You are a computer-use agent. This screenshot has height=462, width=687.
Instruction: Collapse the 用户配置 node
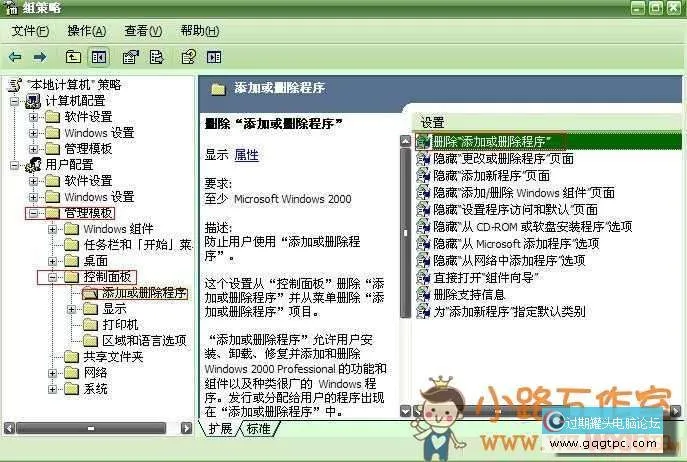coord(14,165)
